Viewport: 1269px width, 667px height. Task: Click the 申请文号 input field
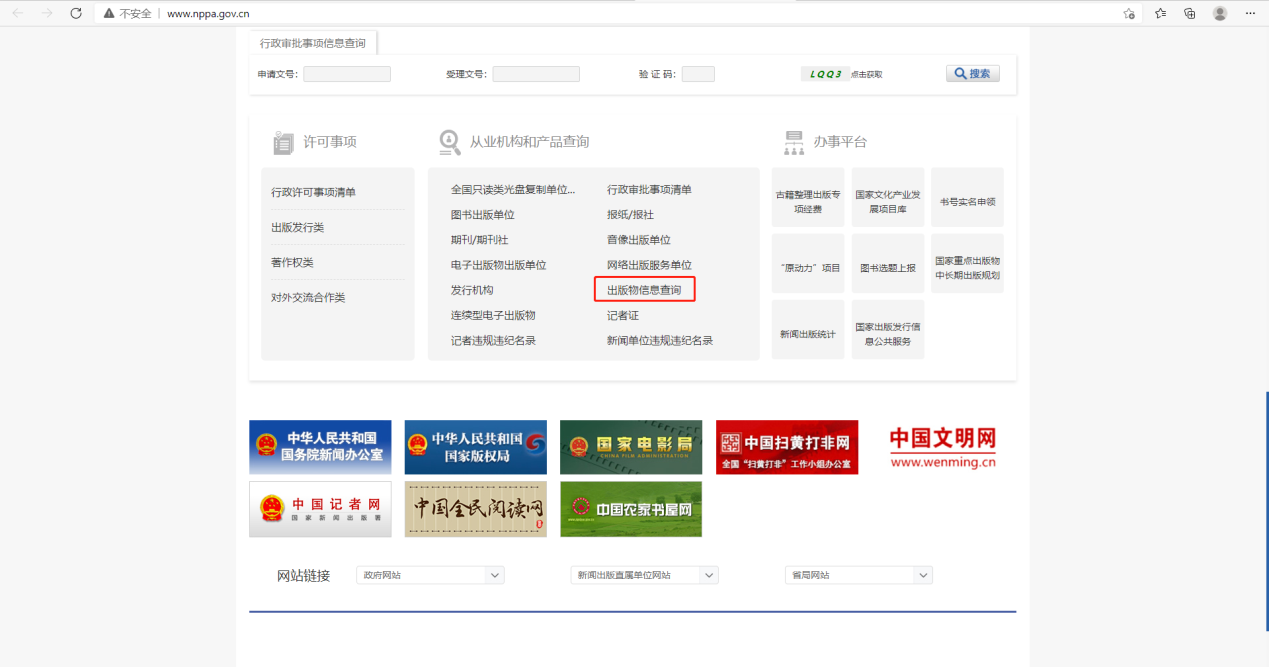pos(347,73)
